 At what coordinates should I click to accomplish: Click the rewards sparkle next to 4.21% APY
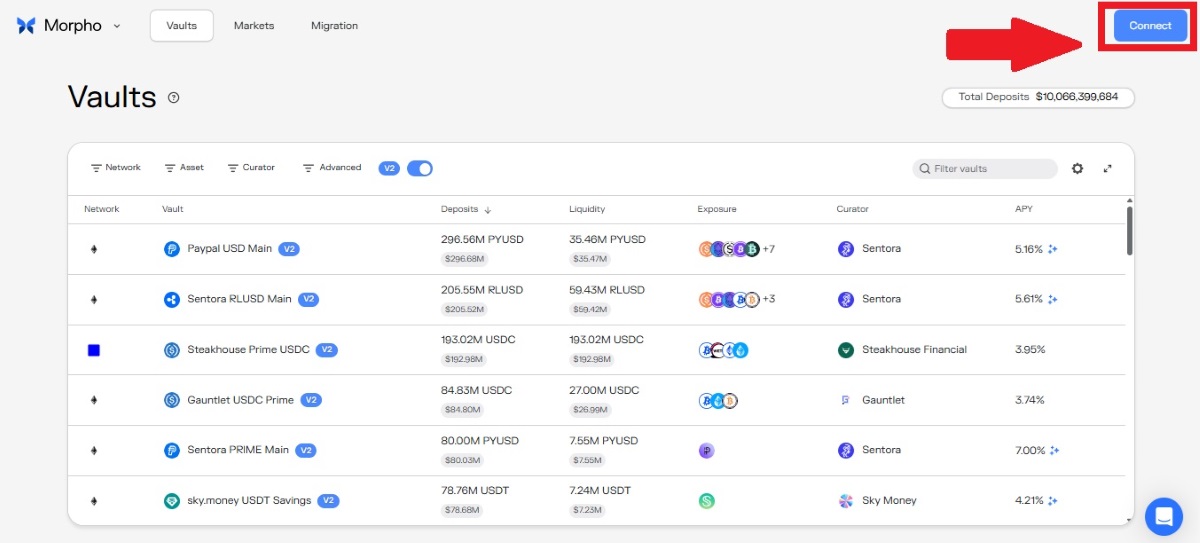(1053, 500)
